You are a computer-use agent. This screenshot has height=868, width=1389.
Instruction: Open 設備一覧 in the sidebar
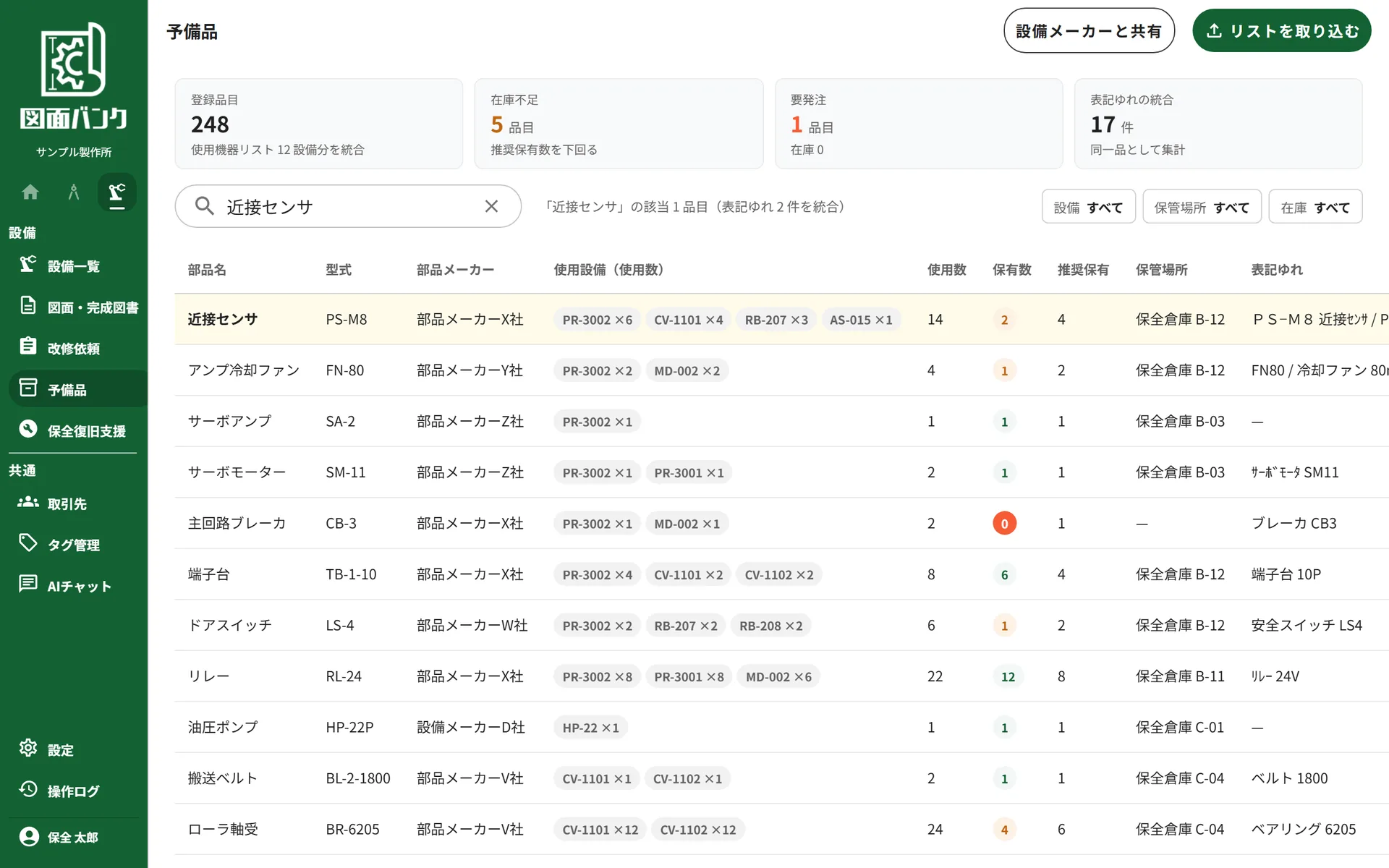(x=74, y=266)
